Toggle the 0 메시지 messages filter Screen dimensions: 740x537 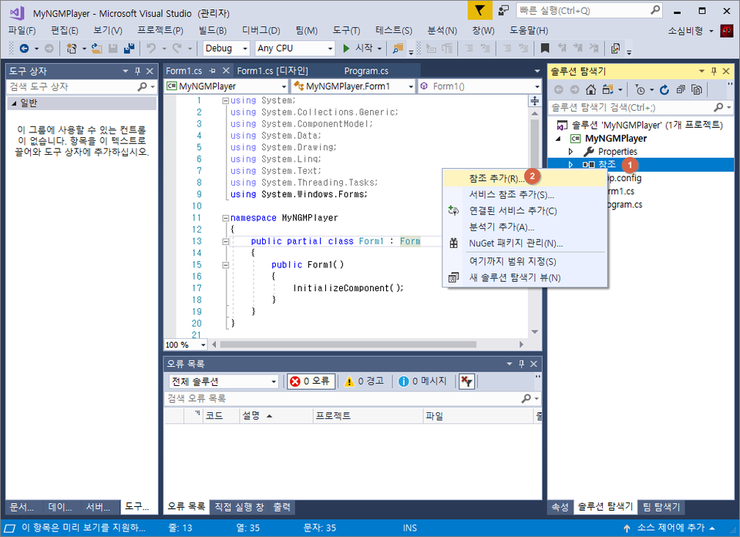pos(422,381)
